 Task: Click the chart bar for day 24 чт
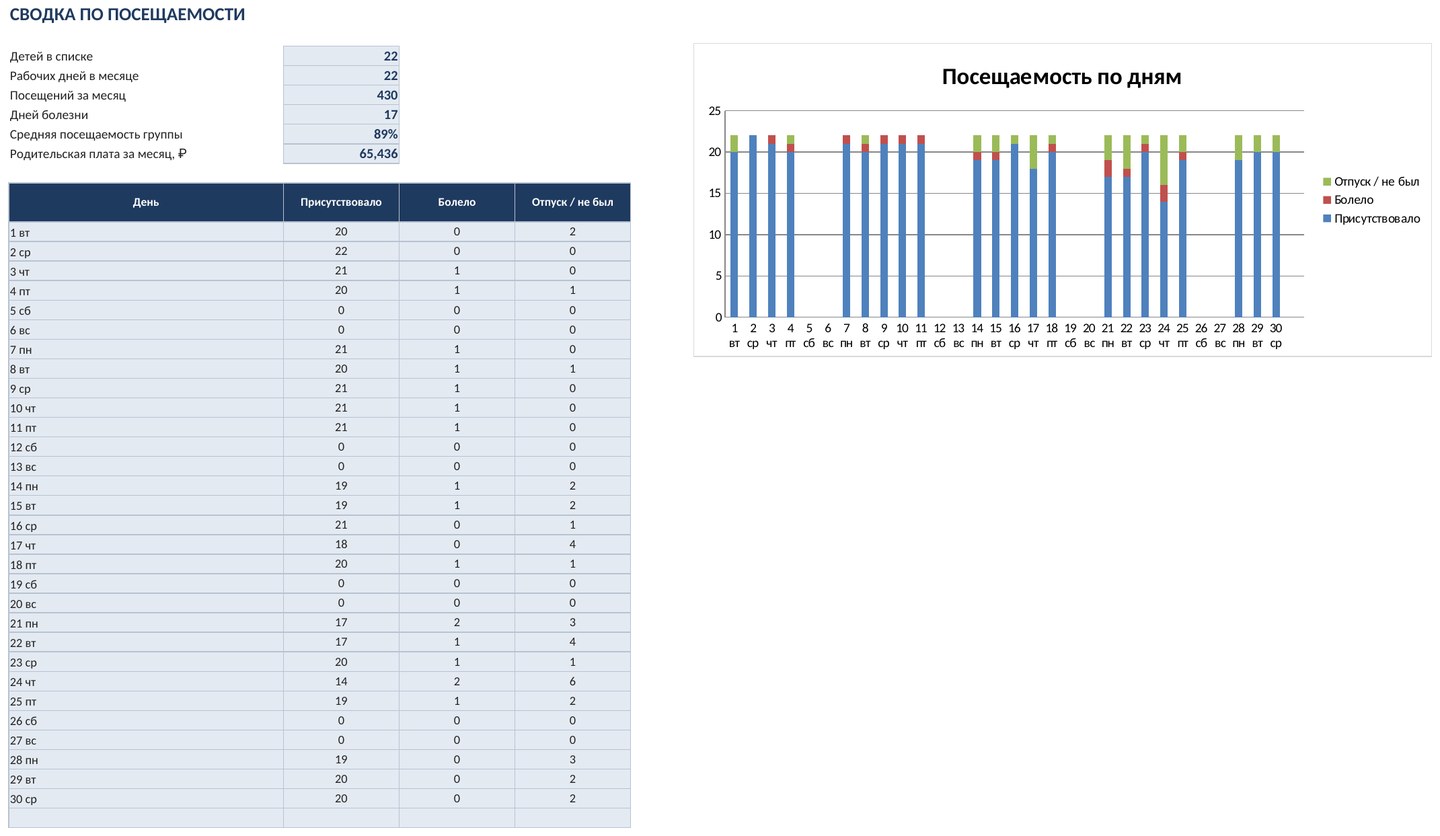pos(1164,226)
